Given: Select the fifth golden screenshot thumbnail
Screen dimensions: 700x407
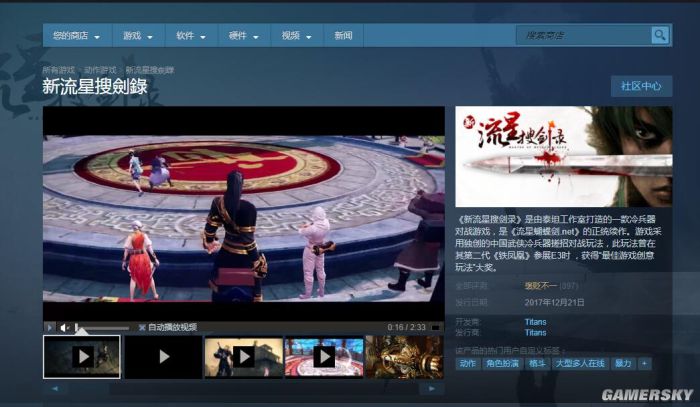Looking at the screenshot, I should [x=404, y=357].
